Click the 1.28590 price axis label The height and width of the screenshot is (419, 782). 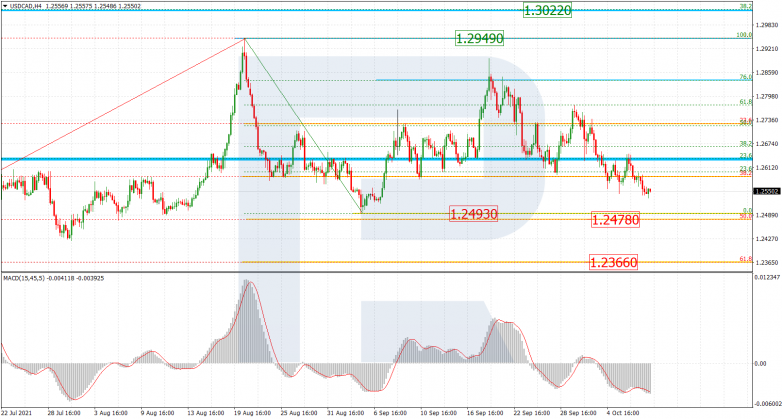tap(767, 73)
